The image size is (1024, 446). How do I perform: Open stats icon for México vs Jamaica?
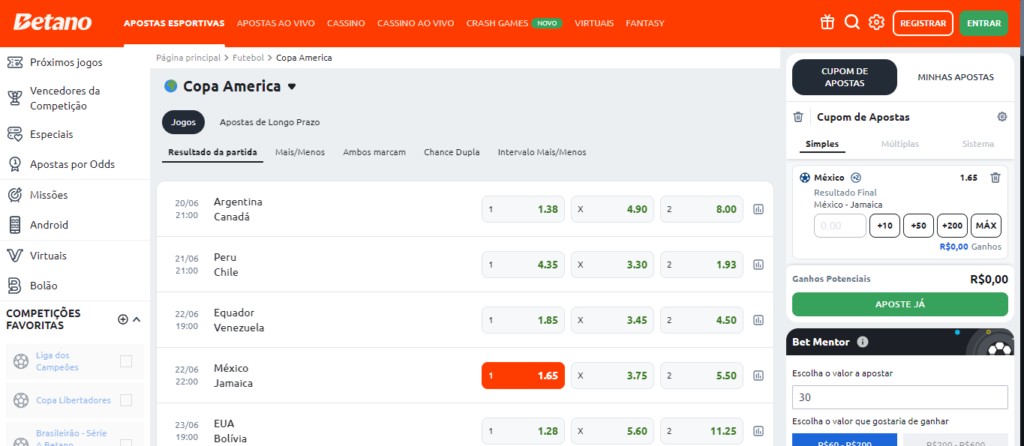[x=758, y=375]
